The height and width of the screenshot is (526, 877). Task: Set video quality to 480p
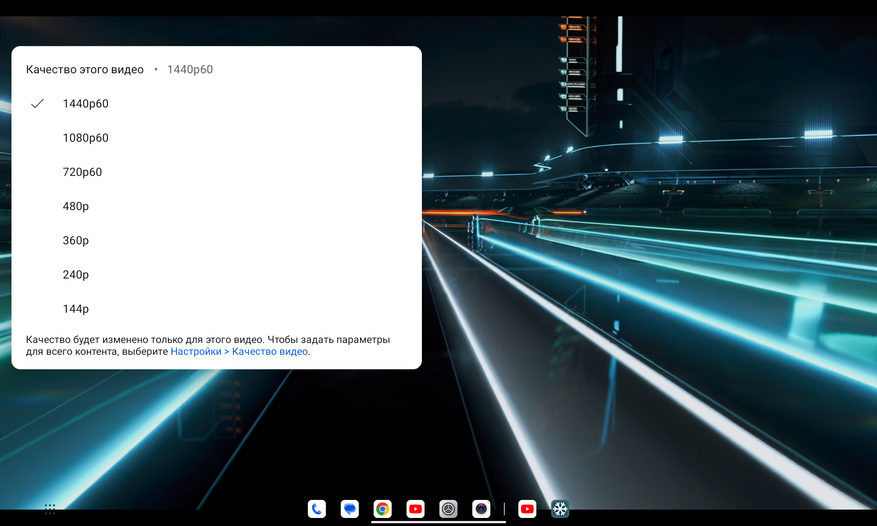pos(76,206)
